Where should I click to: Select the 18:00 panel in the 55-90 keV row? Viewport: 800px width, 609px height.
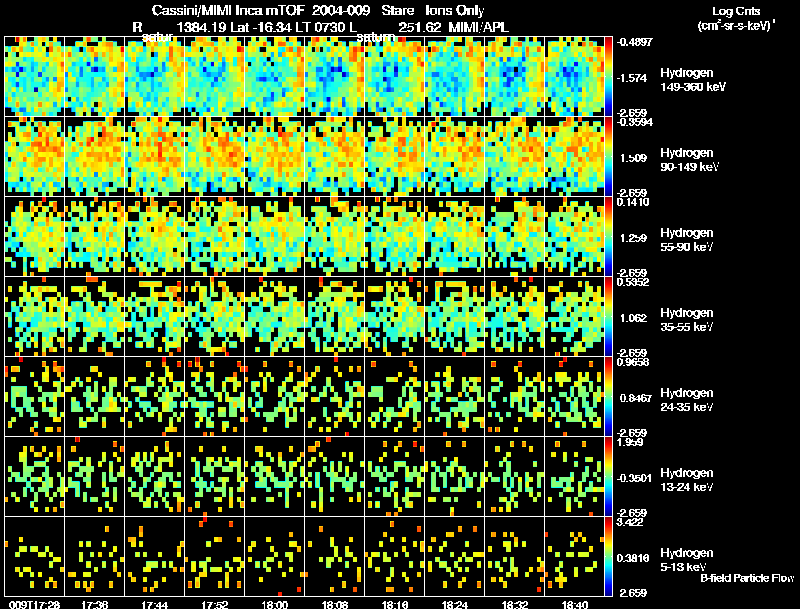274,236
